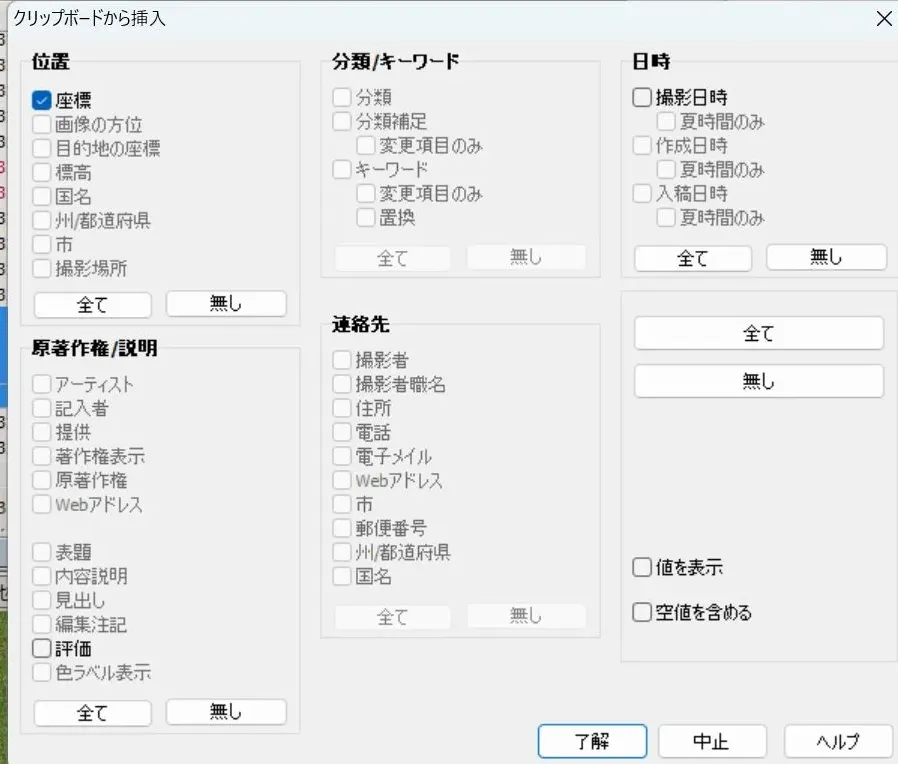Tick the アーティスト checkbox
Image resolution: width=898 pixels, height=764 pixels.
pyautogui.click(x=42, y=384)
